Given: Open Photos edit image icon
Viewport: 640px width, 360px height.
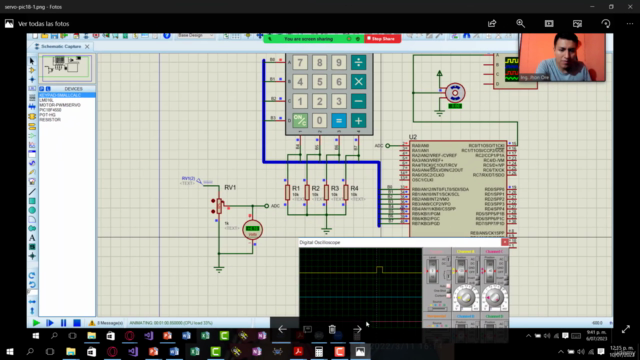Looking at the screenshot, I should tap(577, 24).
